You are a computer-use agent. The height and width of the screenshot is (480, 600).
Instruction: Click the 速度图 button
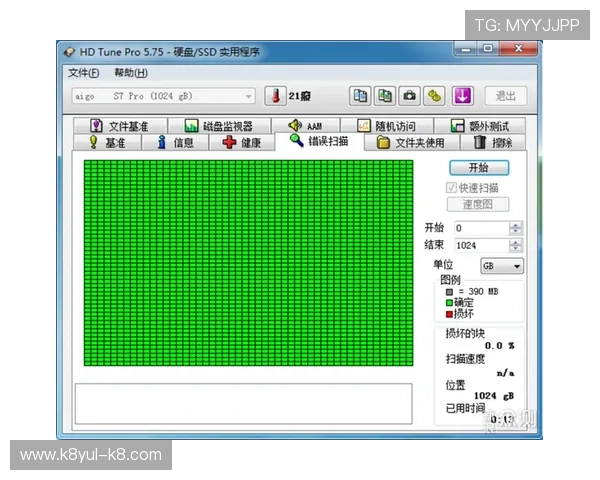[x=478, y=204]
